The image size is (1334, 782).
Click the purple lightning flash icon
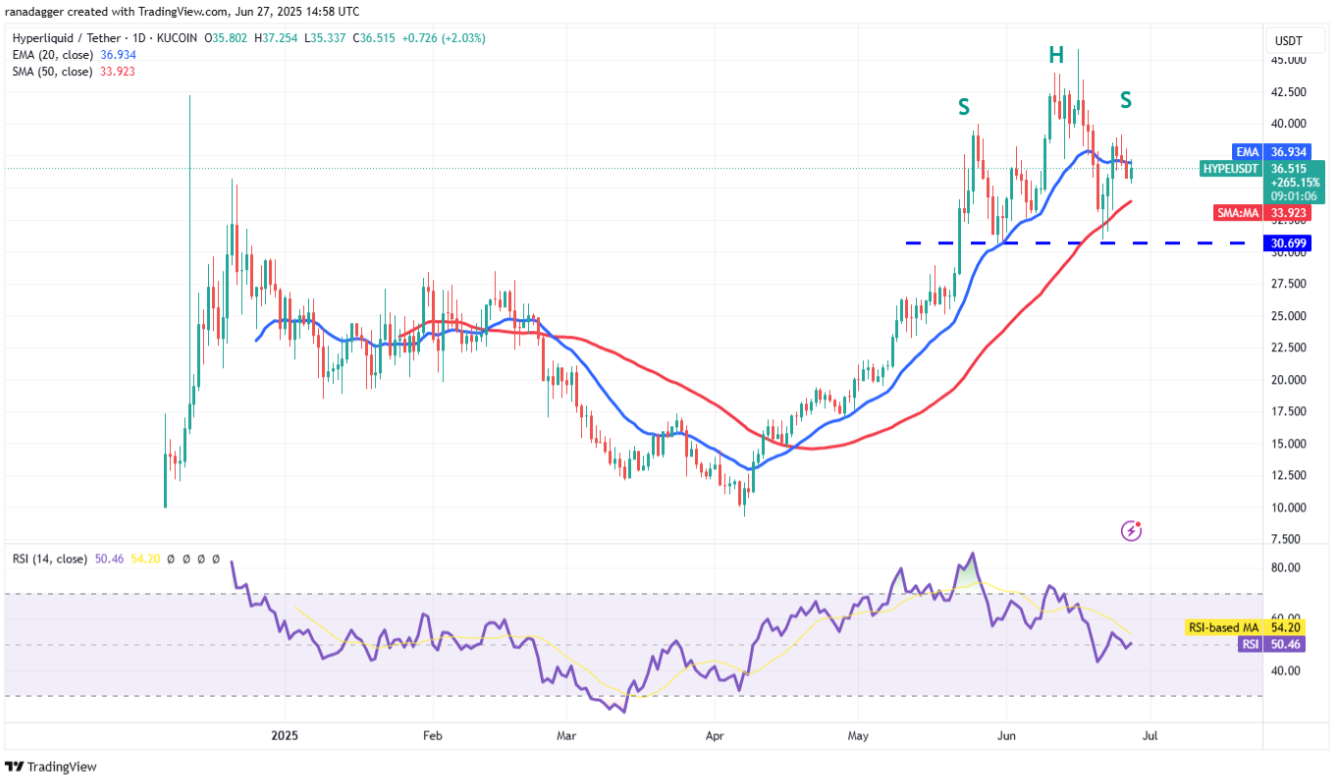click(x=1131, y=530)
